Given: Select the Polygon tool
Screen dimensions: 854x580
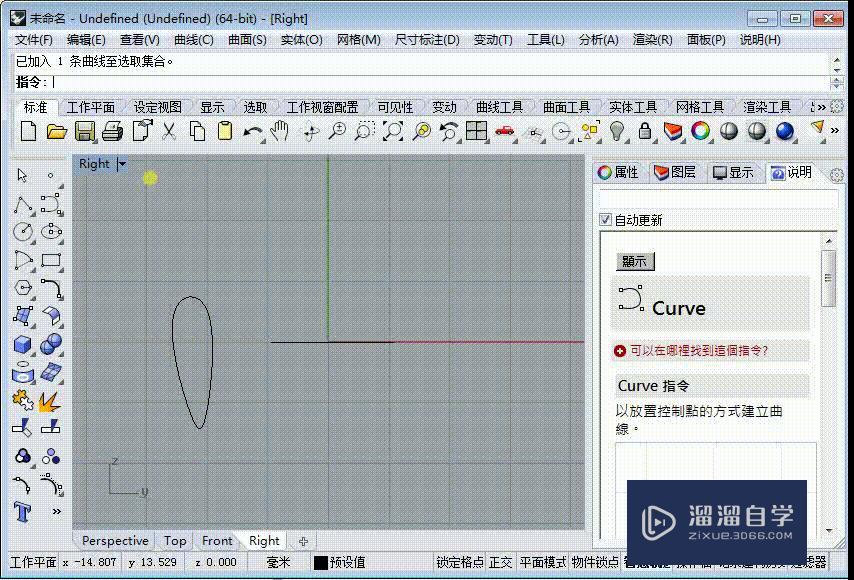Looking at the screenshot, I should (22, 287).
